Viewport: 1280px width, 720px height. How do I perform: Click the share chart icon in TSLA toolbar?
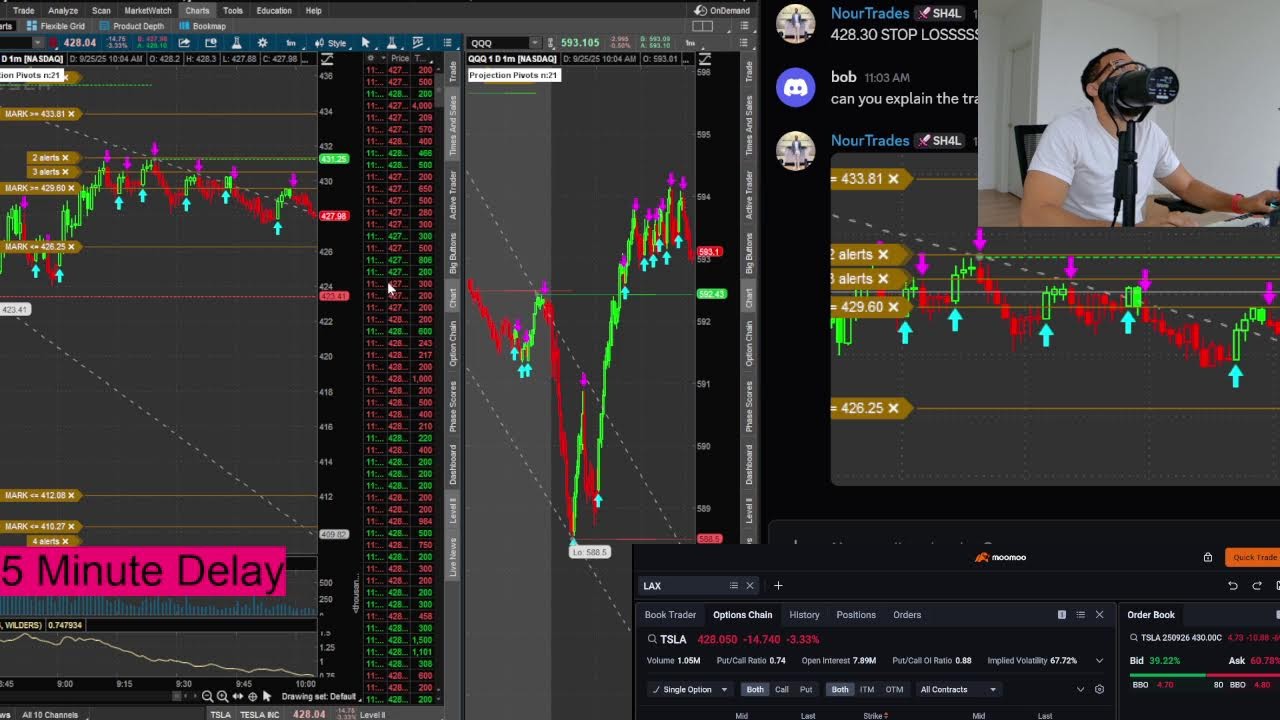(185, 43)
